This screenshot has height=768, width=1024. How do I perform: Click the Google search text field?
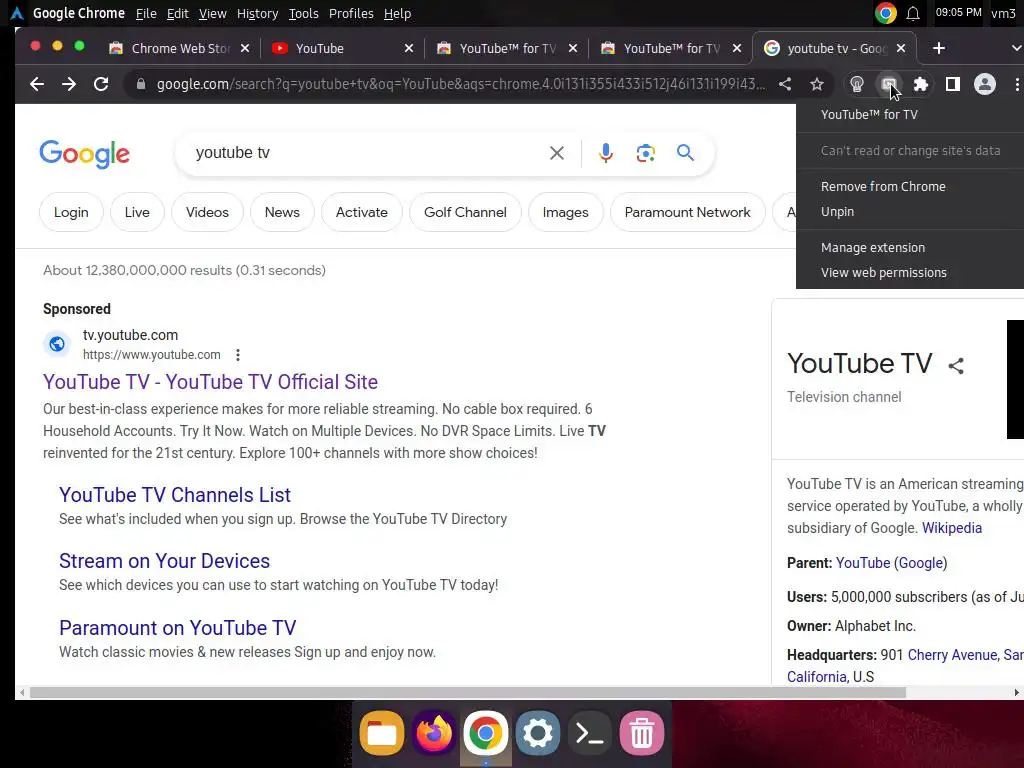point(366,153)
